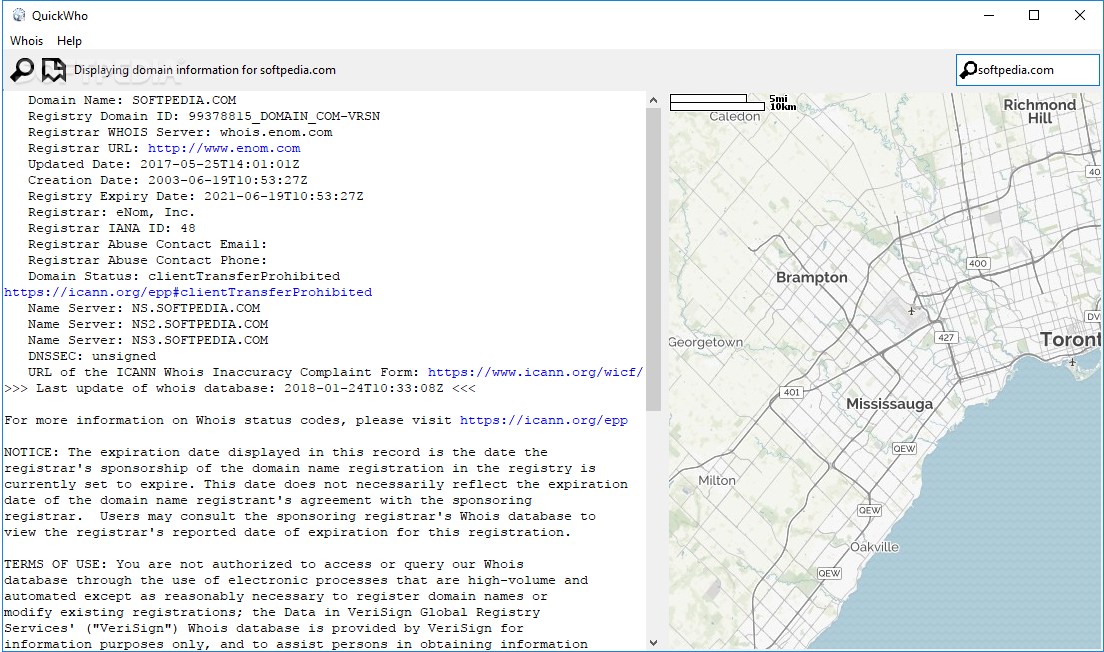Click the vertical scrollbar thumb of whois text
Screen dimensions: 1104x652
[x=653, y=259]
